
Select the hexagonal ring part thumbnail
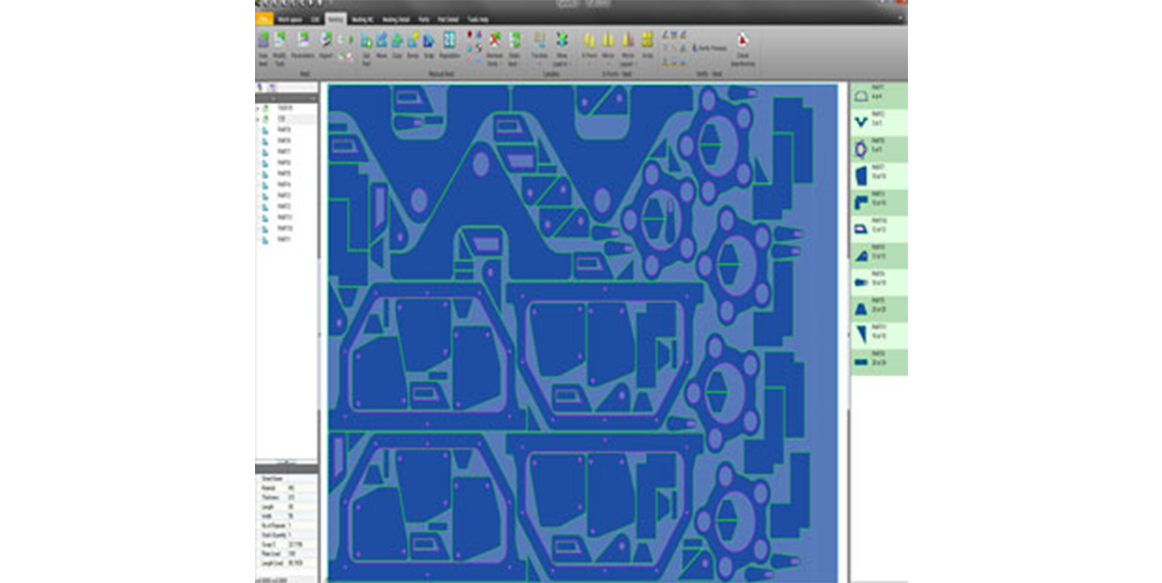(x=860, y=149)
